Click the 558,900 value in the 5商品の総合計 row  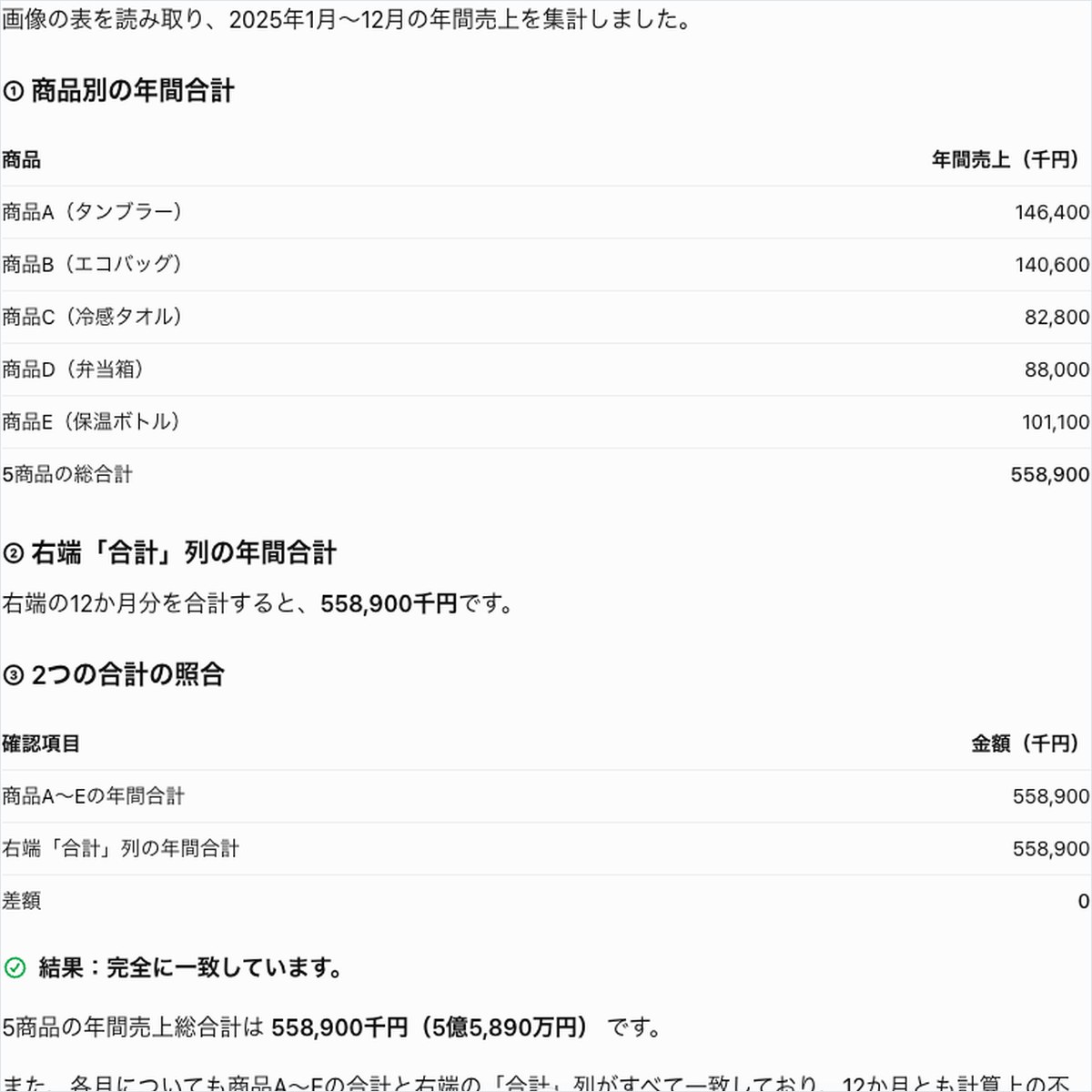[1049, 475]
